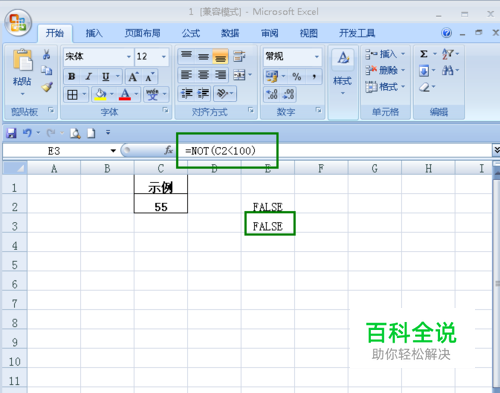Expand the formula bar

tap(496, 150)
